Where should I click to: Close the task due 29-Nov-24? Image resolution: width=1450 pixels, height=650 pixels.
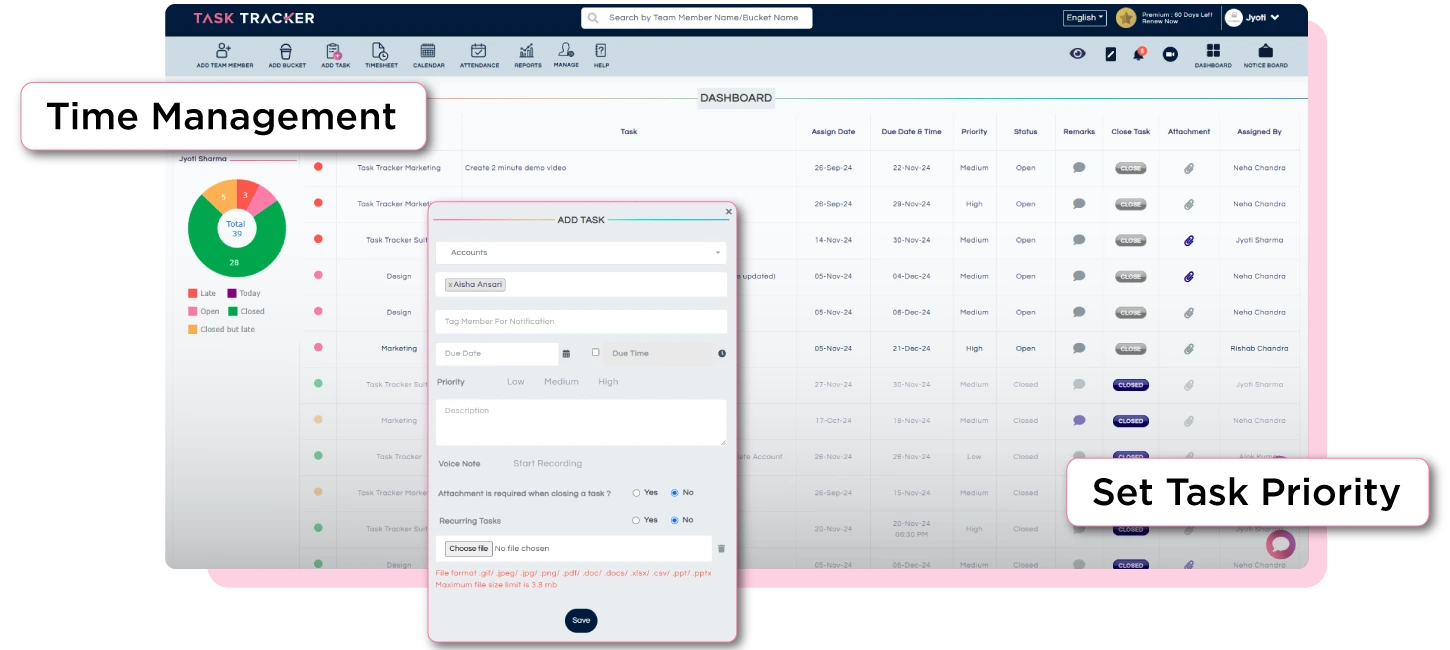[x=1131, y=204]
